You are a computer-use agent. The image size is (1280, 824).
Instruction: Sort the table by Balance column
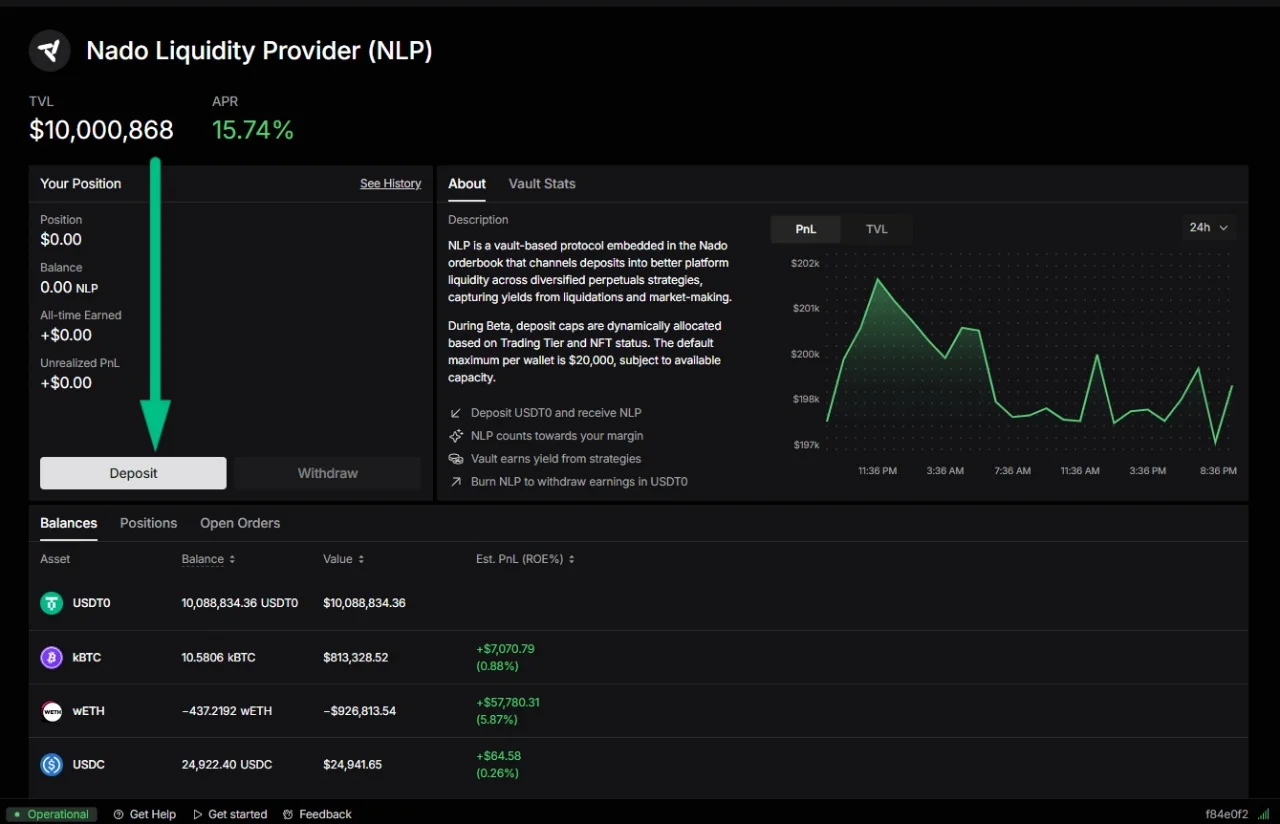coord(208,559)
